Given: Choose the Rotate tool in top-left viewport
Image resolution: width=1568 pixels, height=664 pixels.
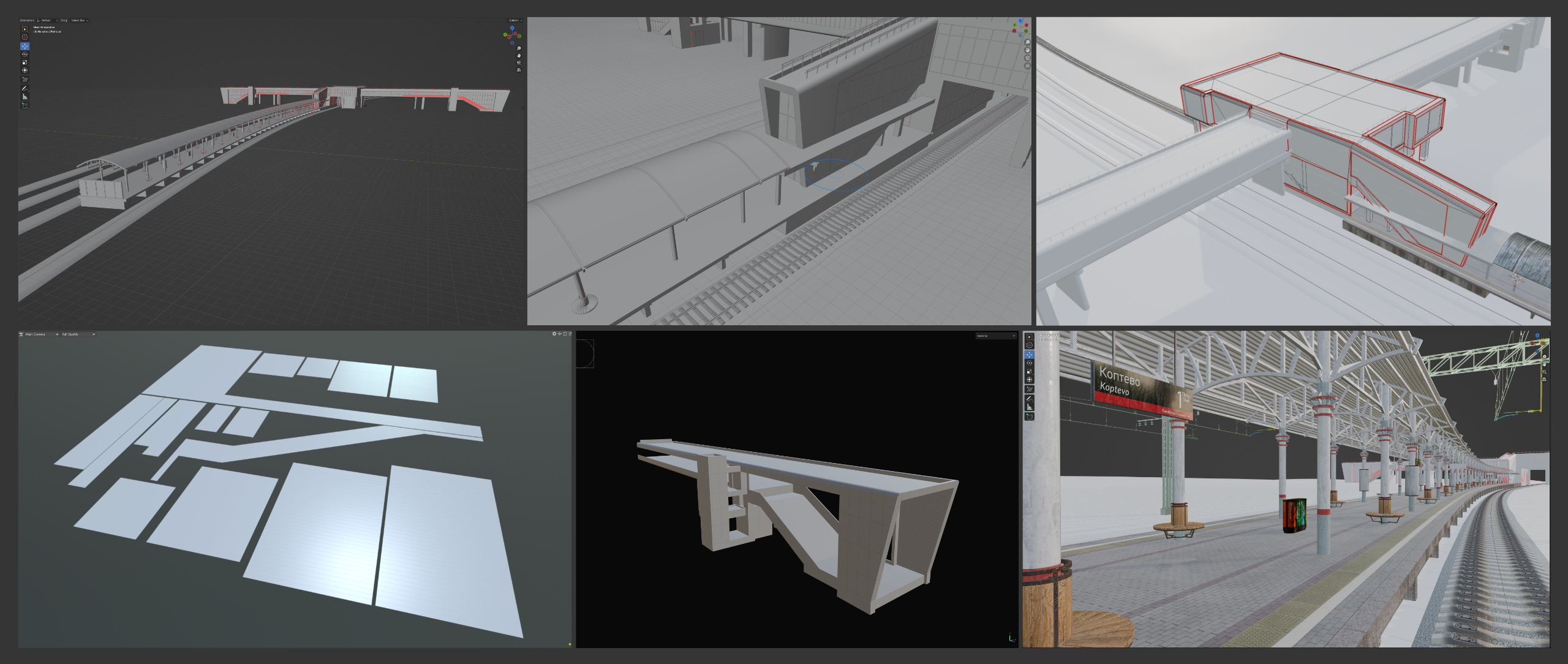Looking at the screenshot, I should pos(24,54).
